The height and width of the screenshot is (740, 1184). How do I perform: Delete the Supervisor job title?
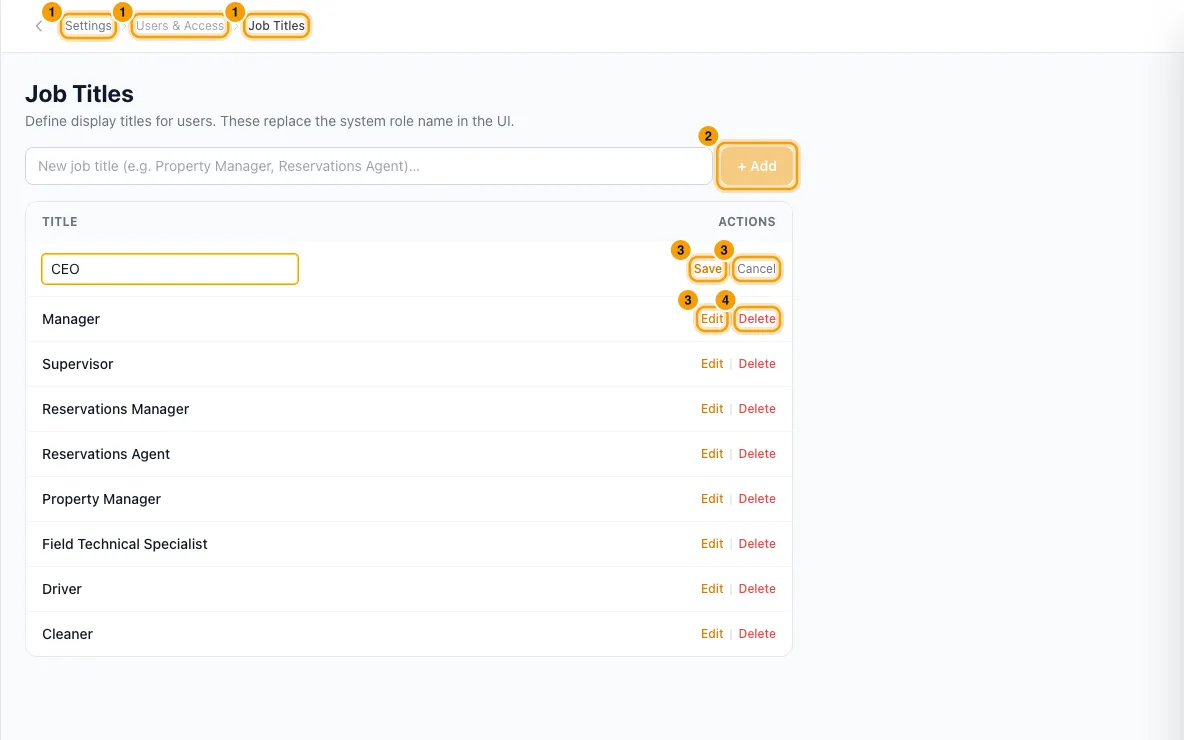(x=757, y=364)
